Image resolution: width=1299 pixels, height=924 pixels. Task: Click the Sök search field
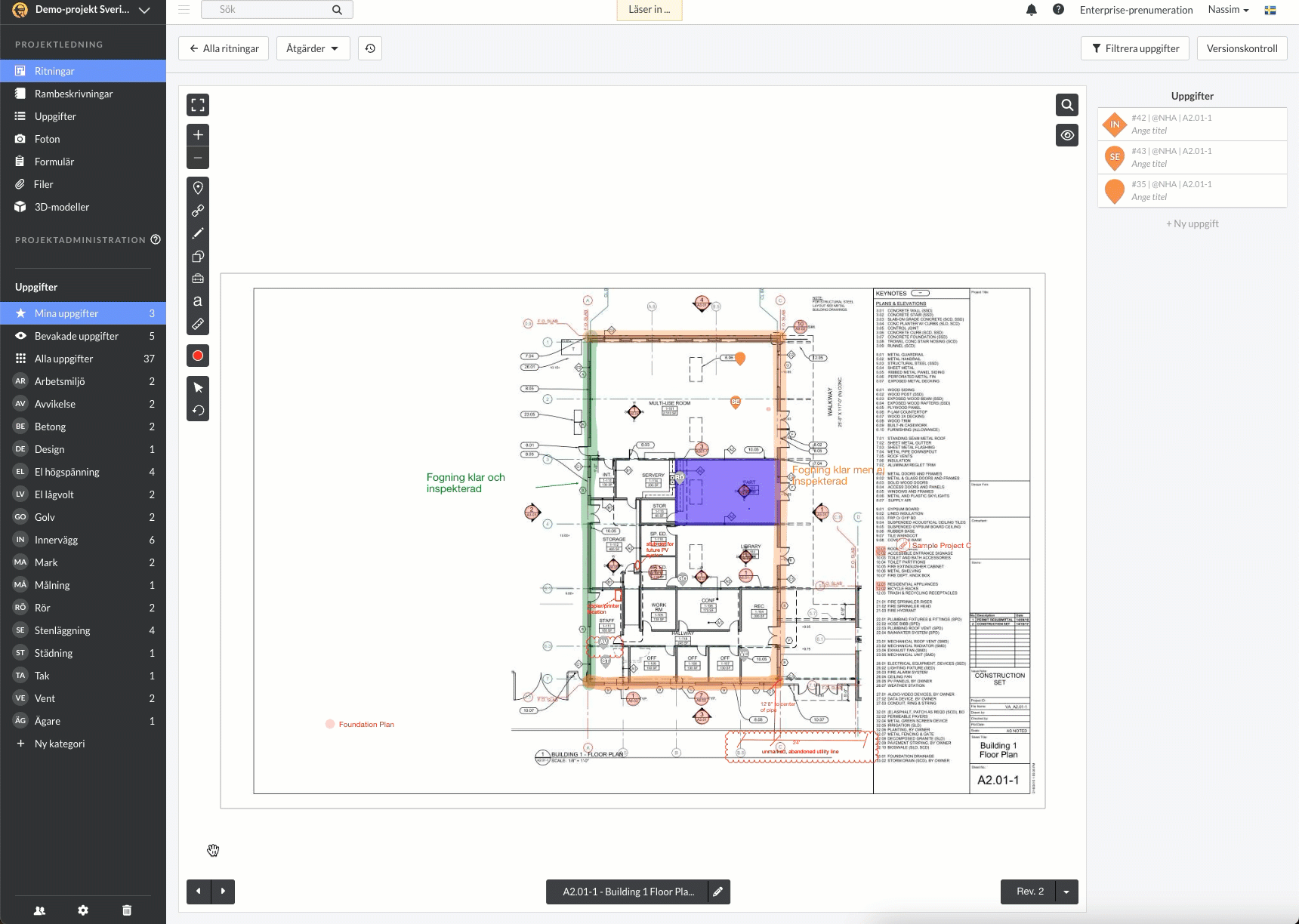click(276, 10)
